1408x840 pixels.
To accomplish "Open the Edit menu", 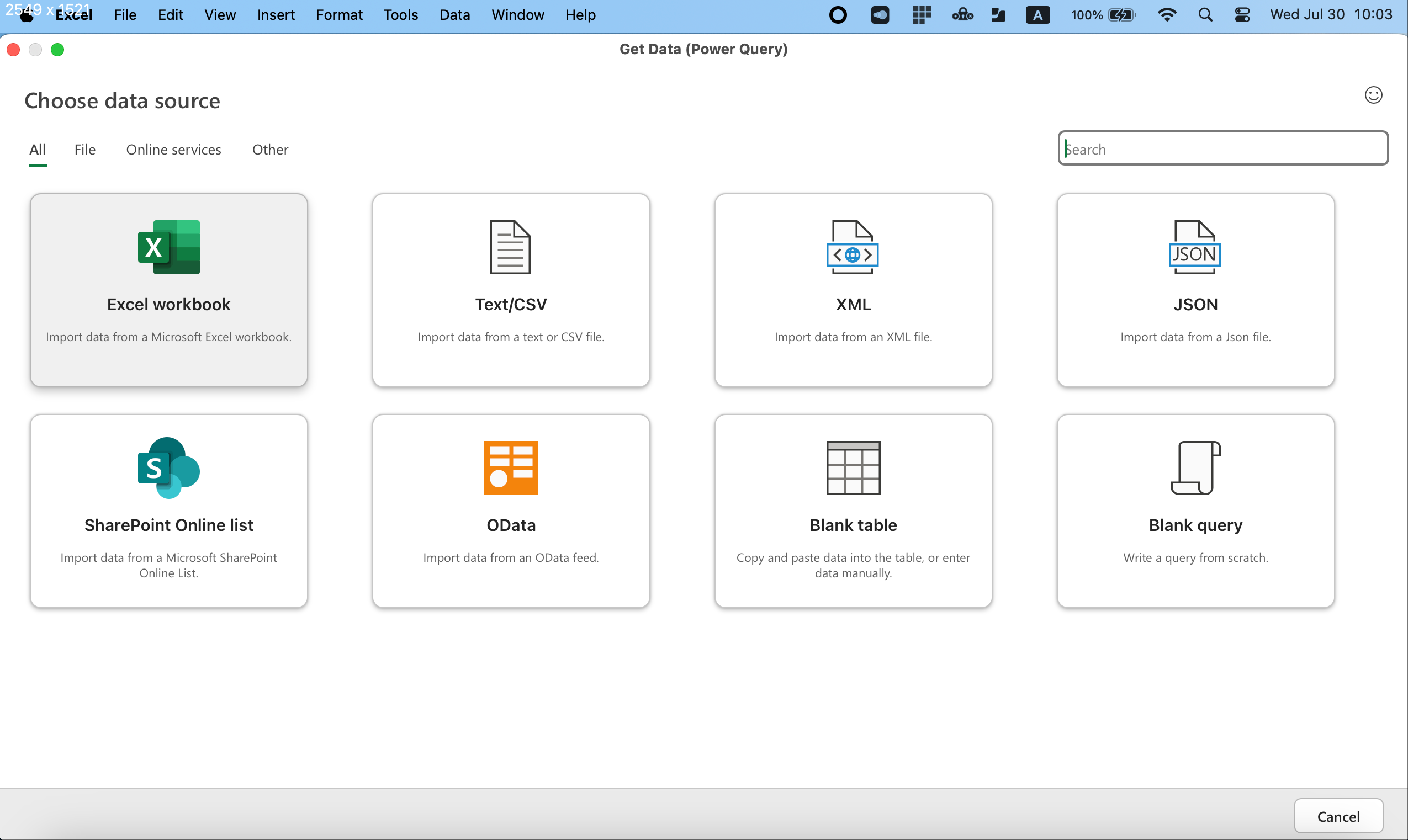I will [171, 15].
